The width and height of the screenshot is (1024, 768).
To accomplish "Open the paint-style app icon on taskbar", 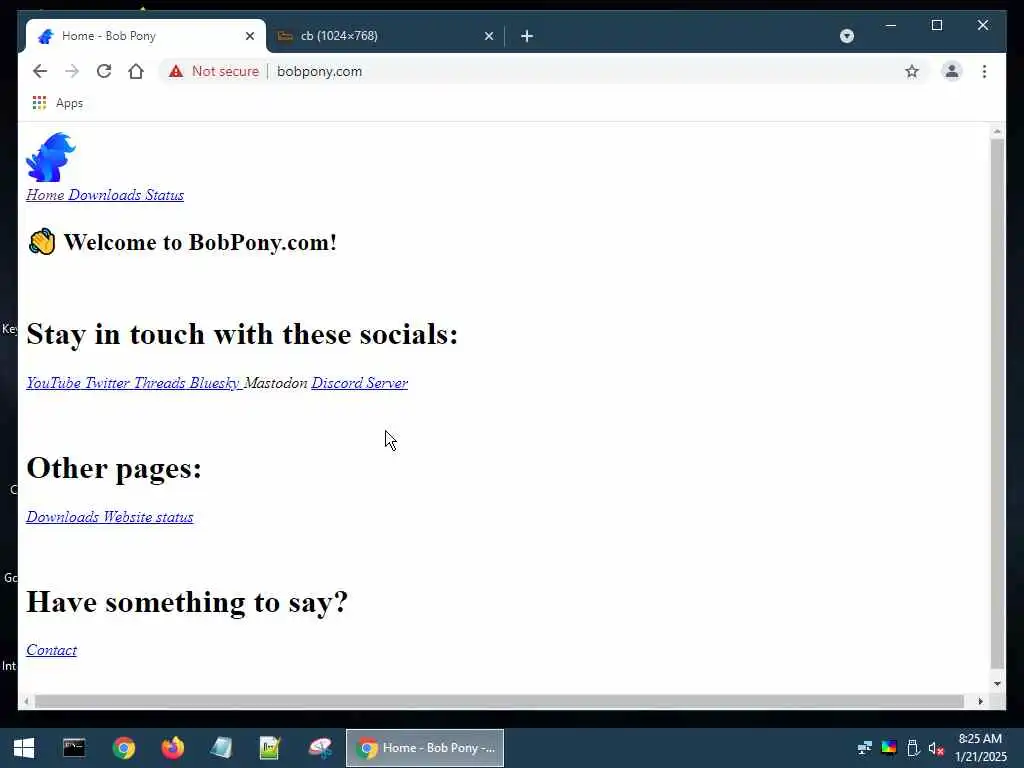I will (x=320, y=748).
